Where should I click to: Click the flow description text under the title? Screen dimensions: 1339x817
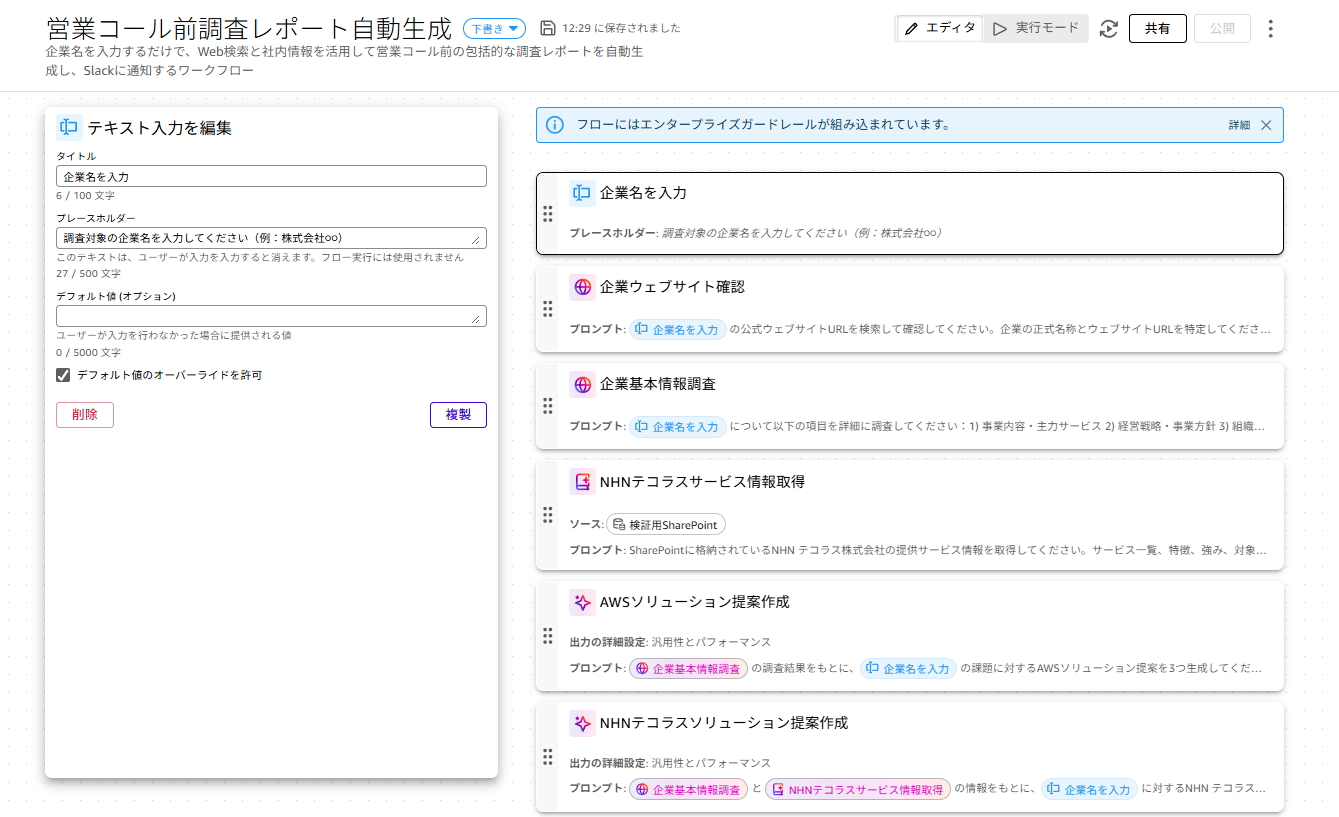[x=344, y=61]
